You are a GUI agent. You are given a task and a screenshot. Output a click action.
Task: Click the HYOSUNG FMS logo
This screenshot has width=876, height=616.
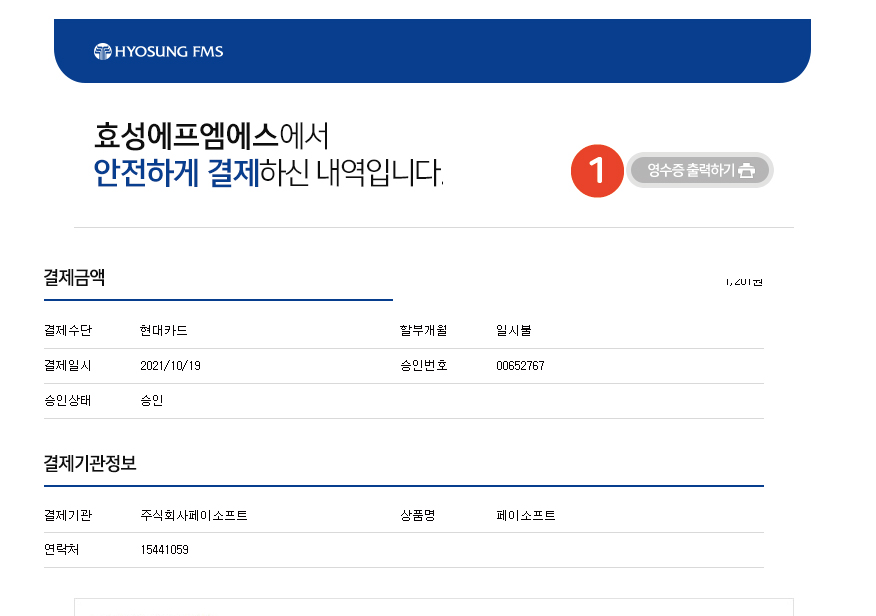pos(159,51)
